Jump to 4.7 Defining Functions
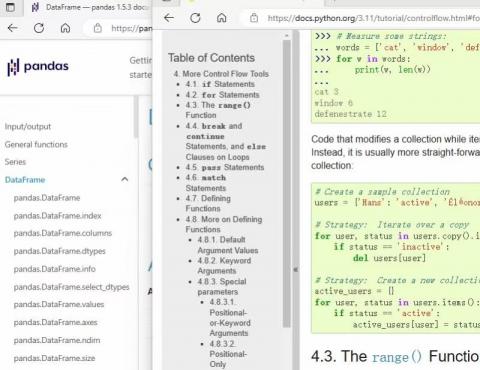The height and width of the screenshot is (370, 480). [208, 203]
